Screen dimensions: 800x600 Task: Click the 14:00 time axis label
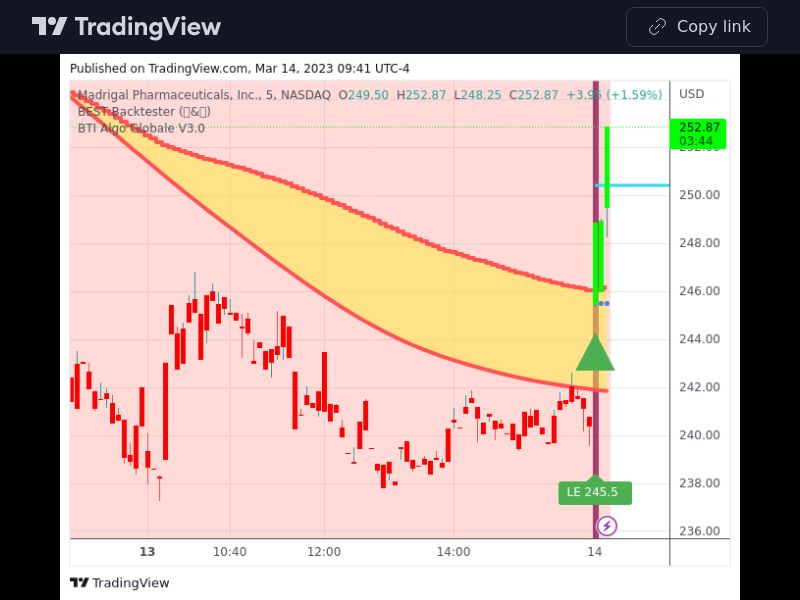click(454, 552)
